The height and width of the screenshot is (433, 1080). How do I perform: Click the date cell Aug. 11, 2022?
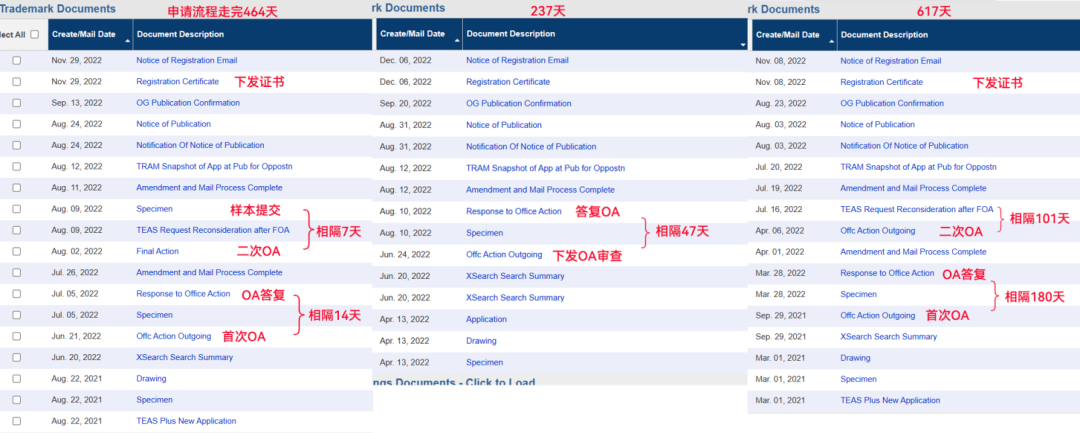(x=76, y=187)
